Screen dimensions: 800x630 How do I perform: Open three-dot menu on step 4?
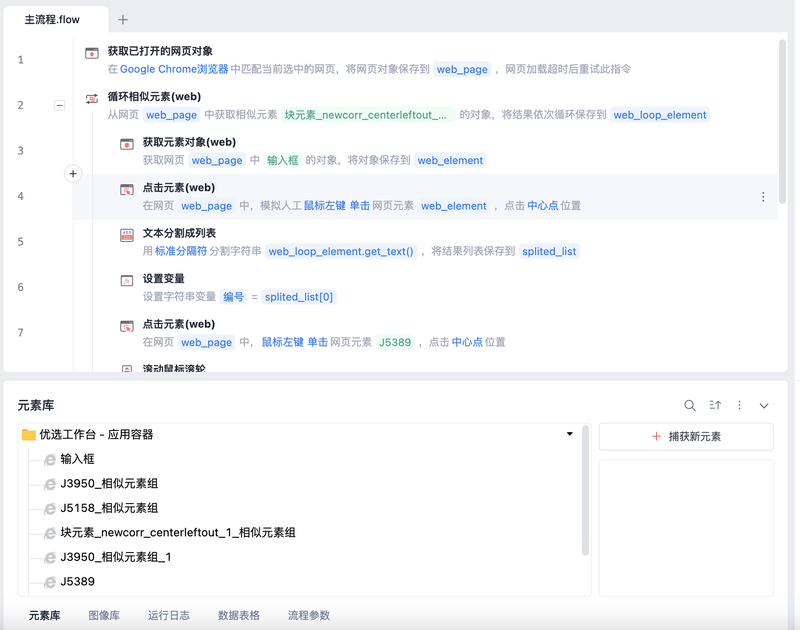(x=763, y=197)
